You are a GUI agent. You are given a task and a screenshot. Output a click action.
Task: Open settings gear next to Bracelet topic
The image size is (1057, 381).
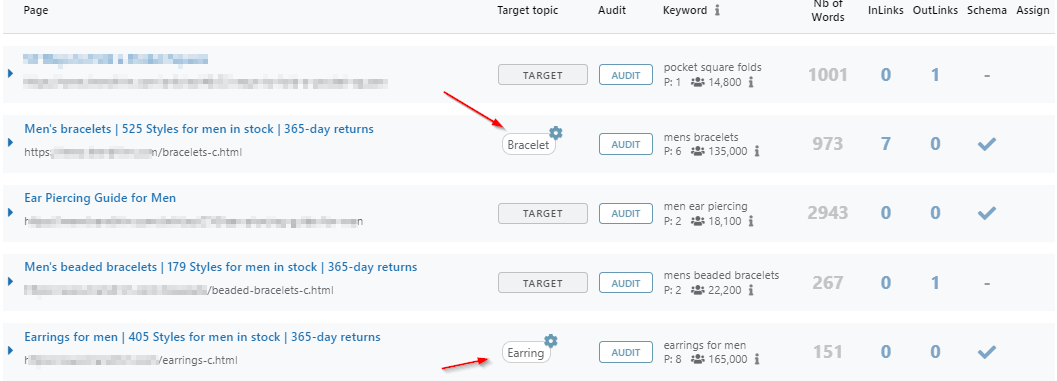click(x=555, y=132)
